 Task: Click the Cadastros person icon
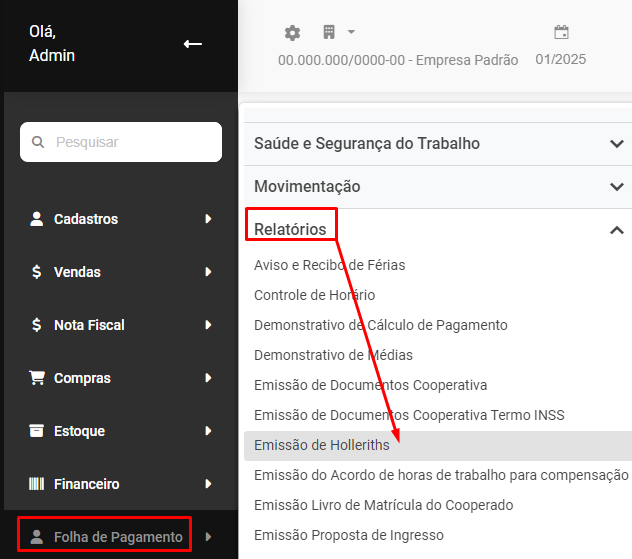click(x=37, y=219)
